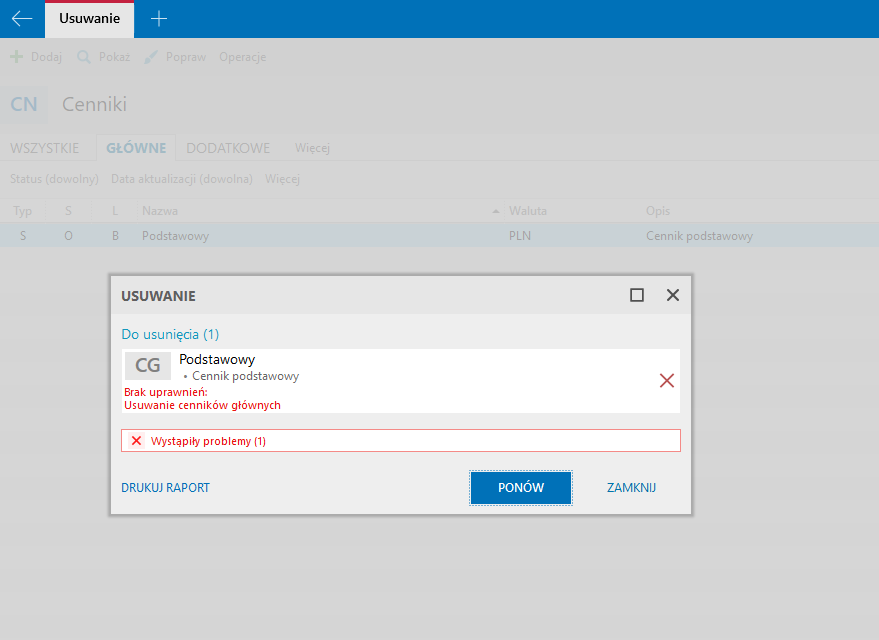Switch to the WSZYSTKIE tab

click(x=44, y=148)
